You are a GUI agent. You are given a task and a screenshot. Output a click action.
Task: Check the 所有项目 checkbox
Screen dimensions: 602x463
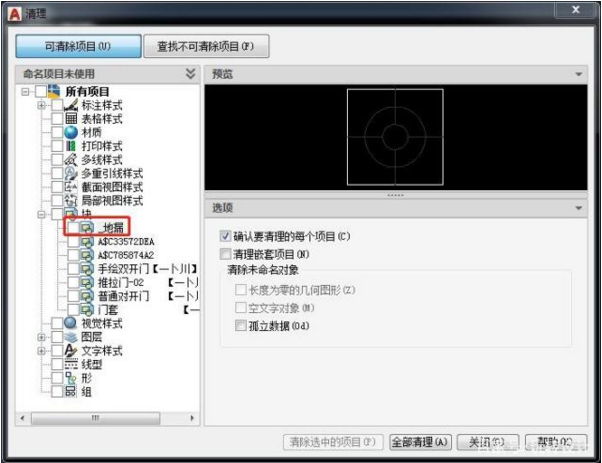[41, 91]
